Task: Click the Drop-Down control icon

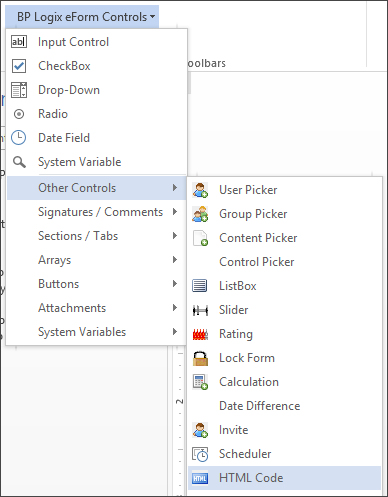Action: click(19, 90)
